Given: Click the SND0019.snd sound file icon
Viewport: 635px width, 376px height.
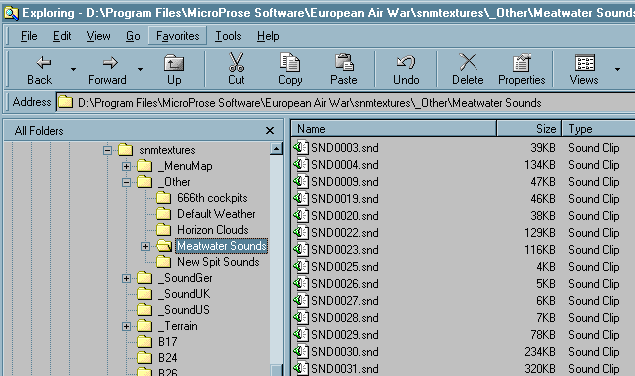Looking at the screenshot, I should [301, 199].
